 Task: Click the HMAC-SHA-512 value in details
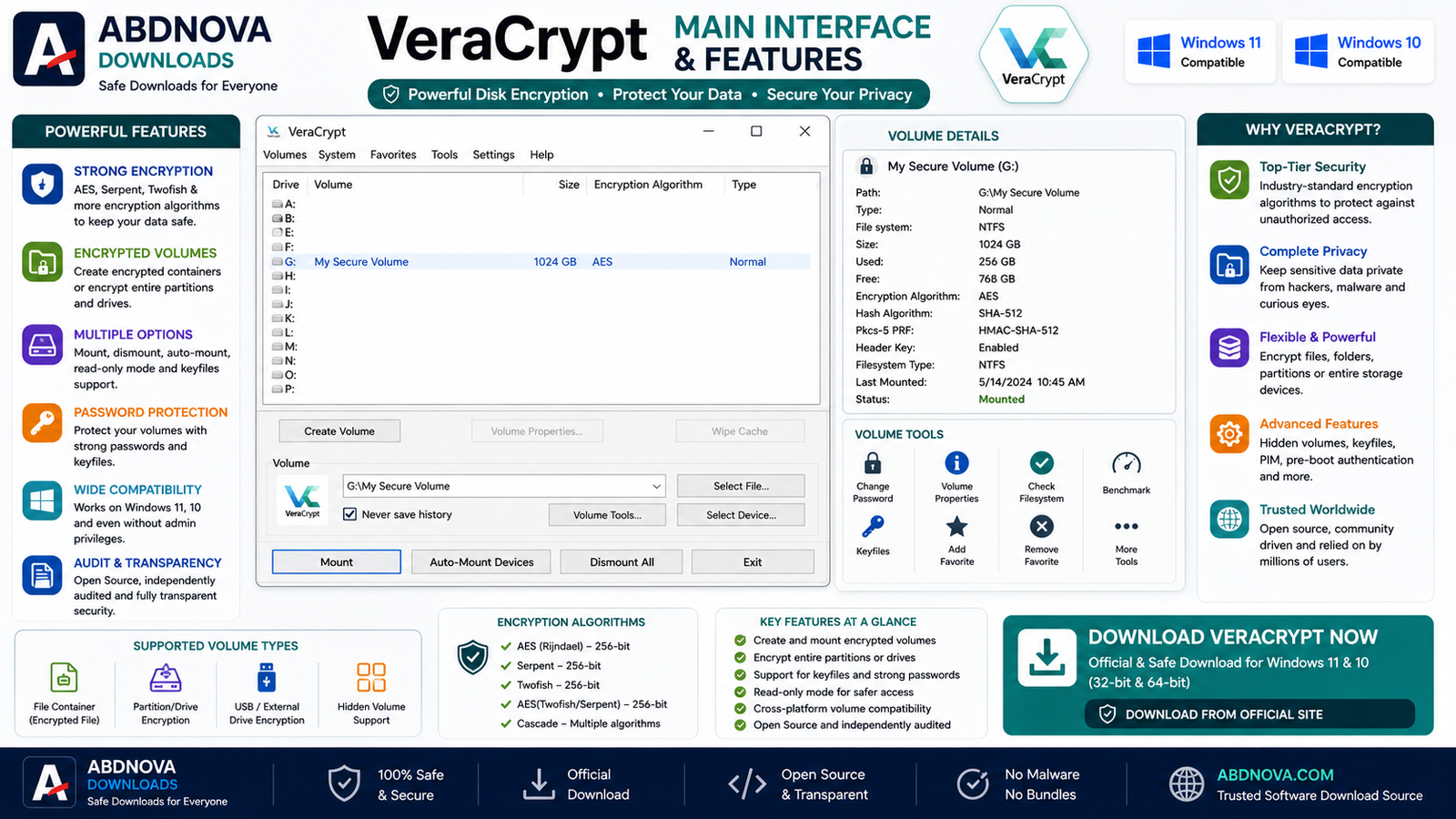point(1018,330)
